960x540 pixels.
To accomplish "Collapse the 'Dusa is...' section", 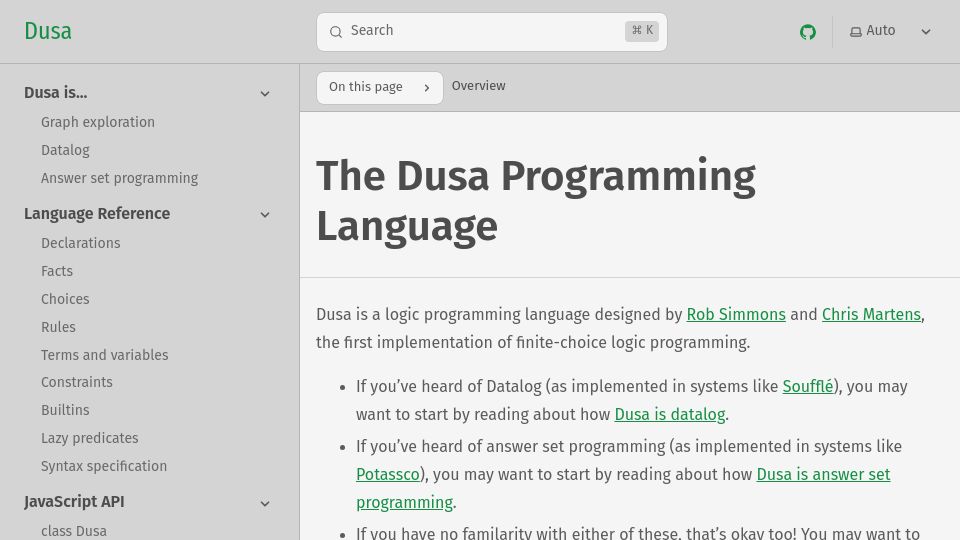I will pos(264,94).
